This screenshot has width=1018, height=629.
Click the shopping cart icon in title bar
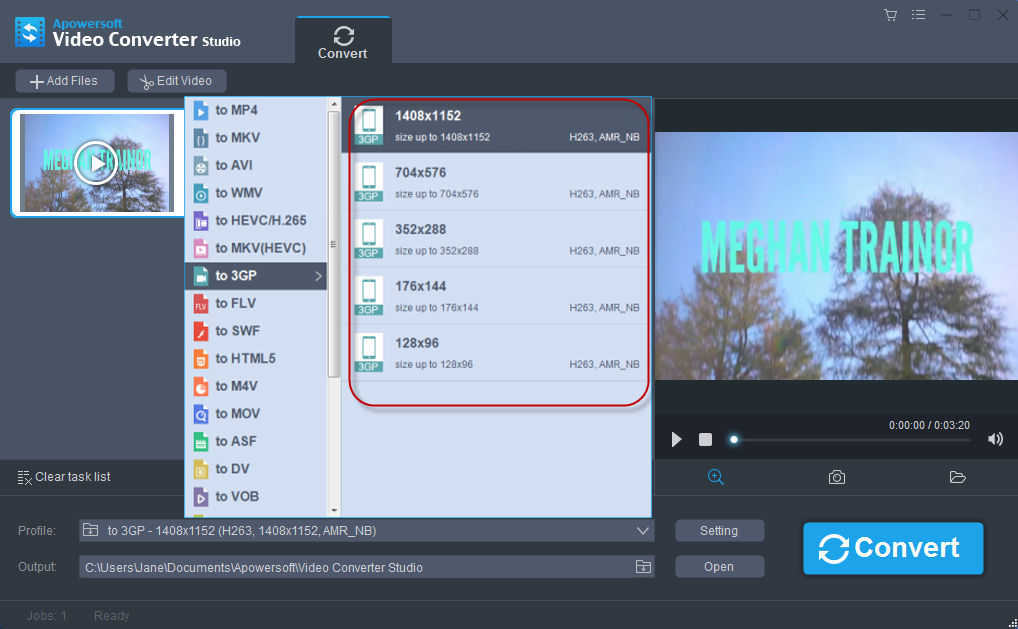pyautogui.click(x=890, y=15)
